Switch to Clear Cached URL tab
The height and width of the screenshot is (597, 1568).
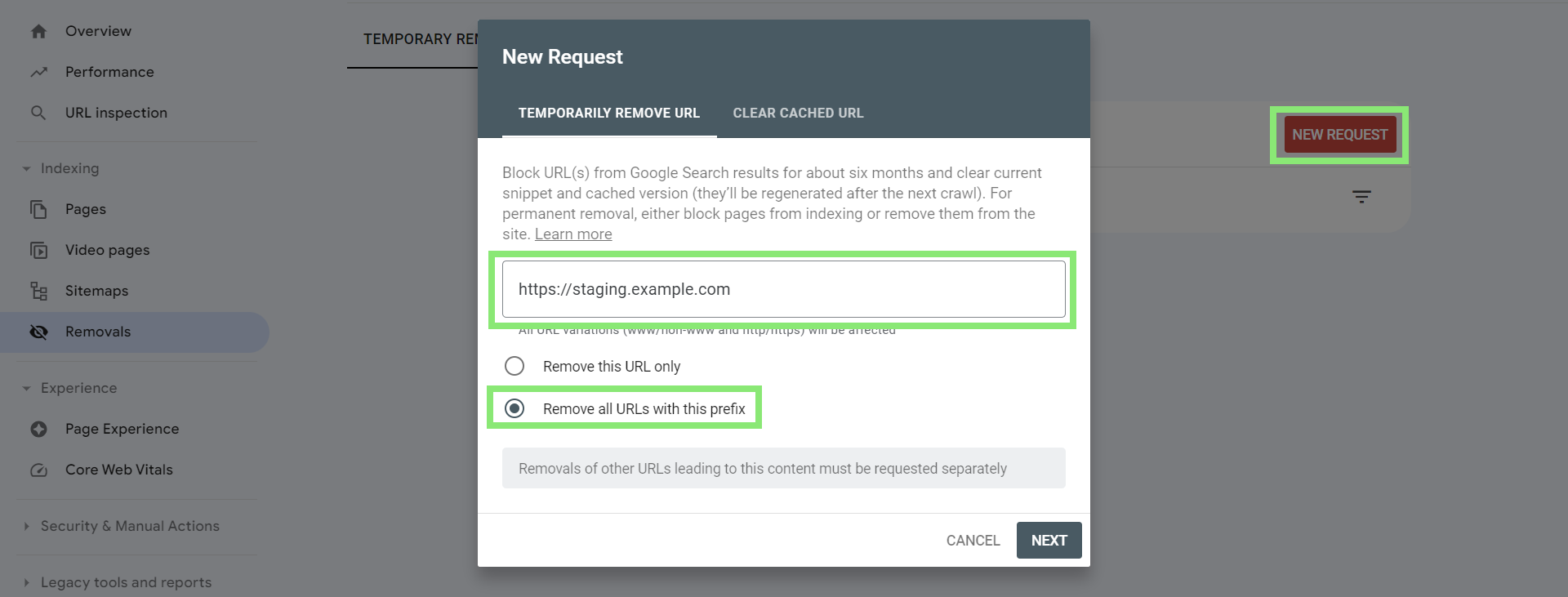click(798, 113)
